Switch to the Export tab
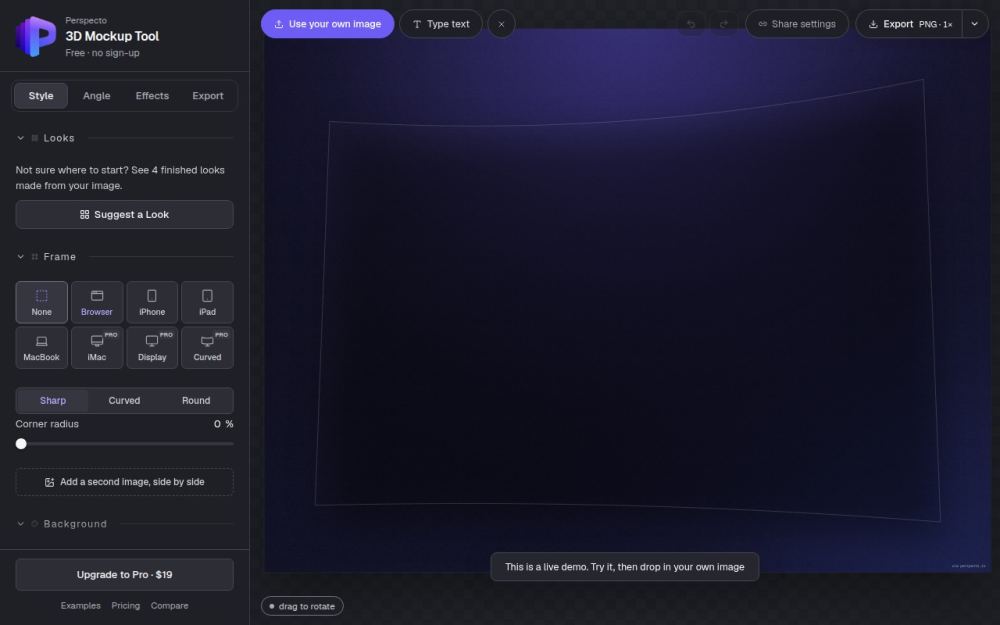Image resolution: width=1000 pixels, height=625 pixels. click(208, 96)
